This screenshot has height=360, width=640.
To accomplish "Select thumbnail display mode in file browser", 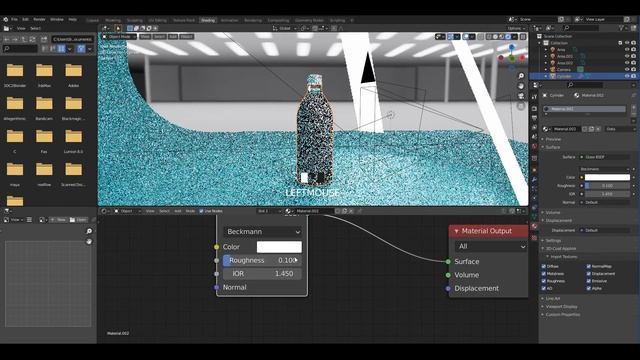I will click(61, 49).
